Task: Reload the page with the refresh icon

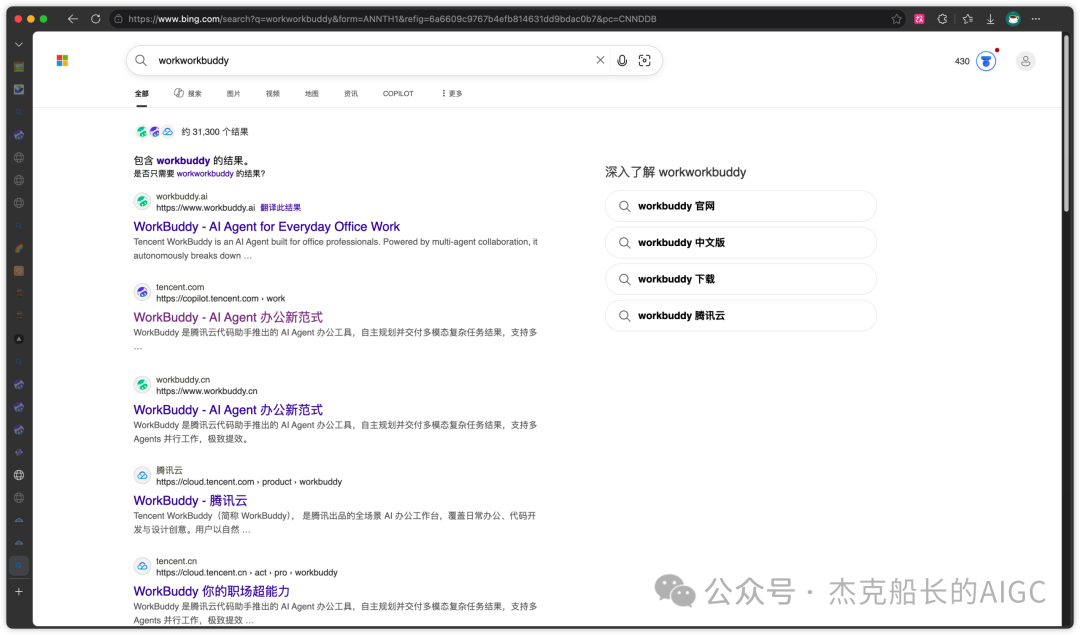Action: (96, 19)
